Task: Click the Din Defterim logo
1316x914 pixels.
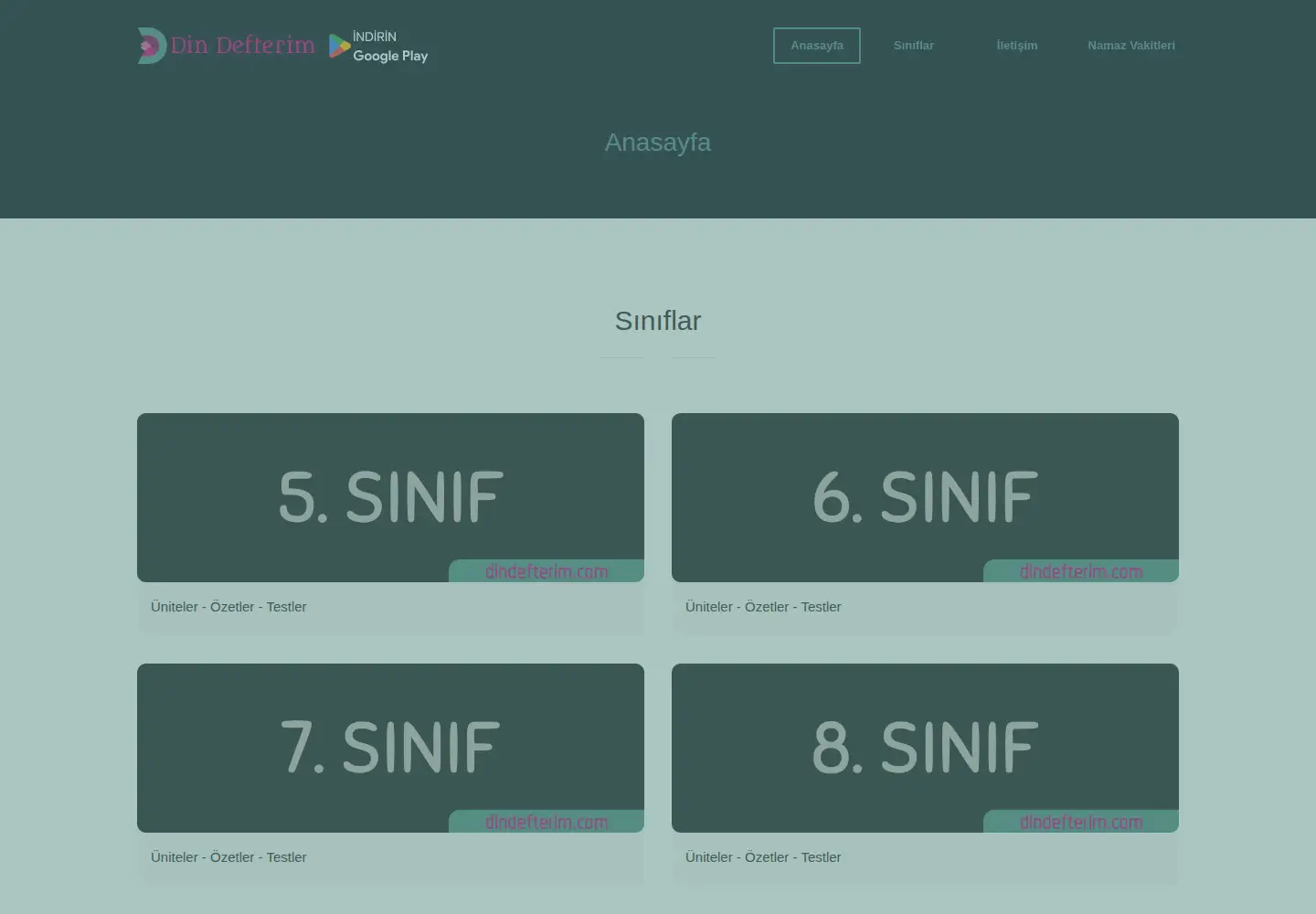Action: tap(226, 46)
